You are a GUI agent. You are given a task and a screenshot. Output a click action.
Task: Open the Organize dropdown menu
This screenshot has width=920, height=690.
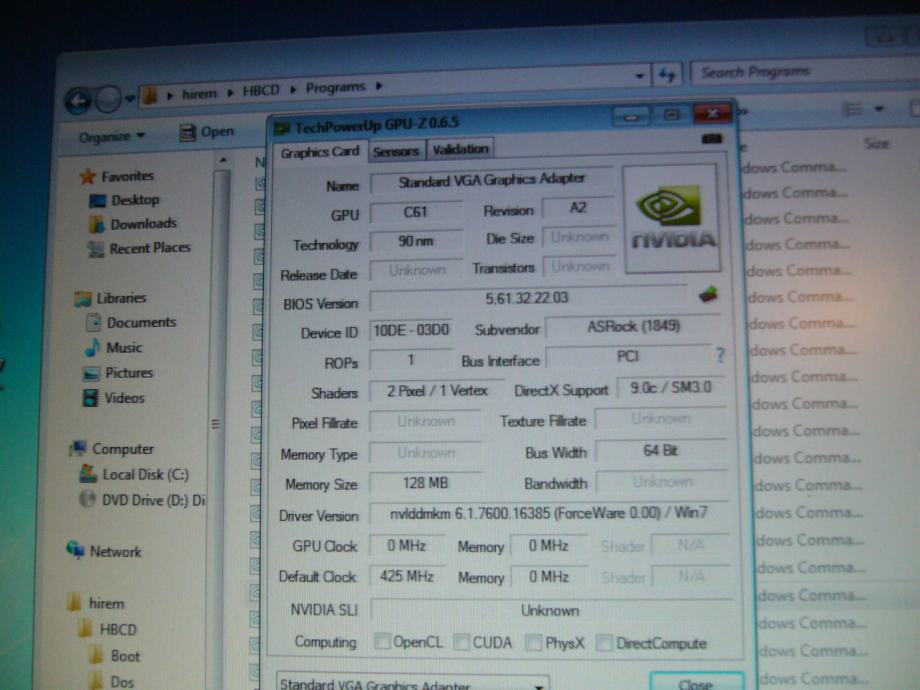(112, 137)
